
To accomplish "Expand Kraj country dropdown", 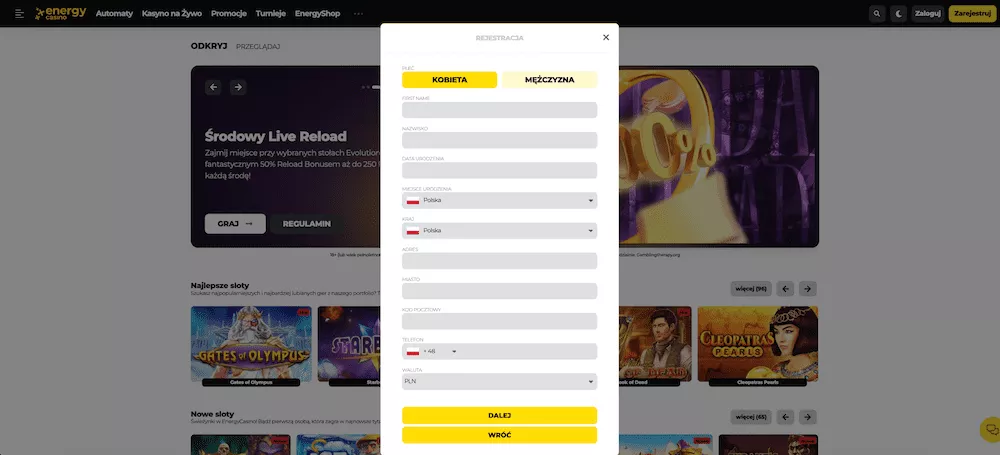I will pos(499,230).
